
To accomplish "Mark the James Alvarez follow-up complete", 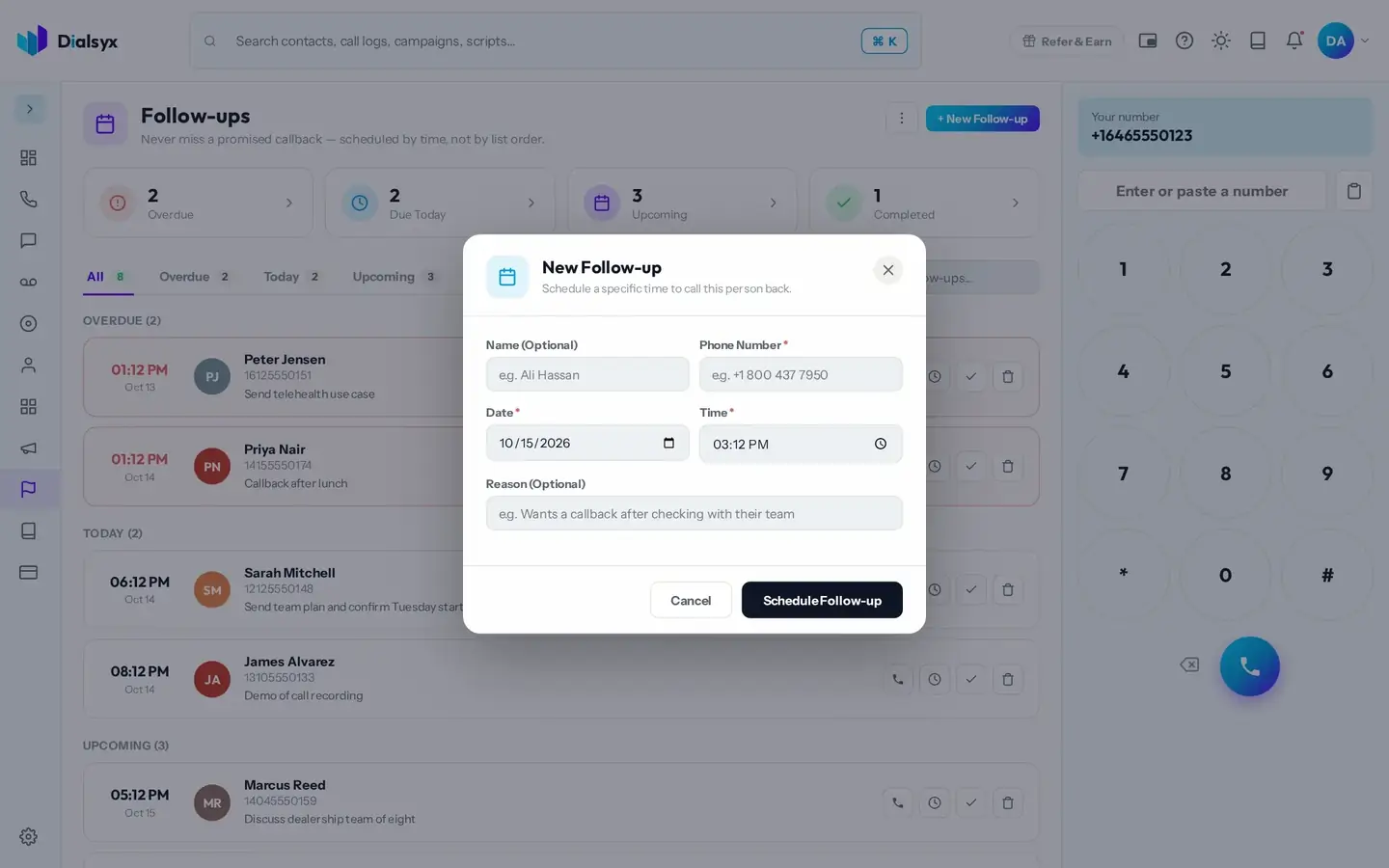I will tap(971, 679).
